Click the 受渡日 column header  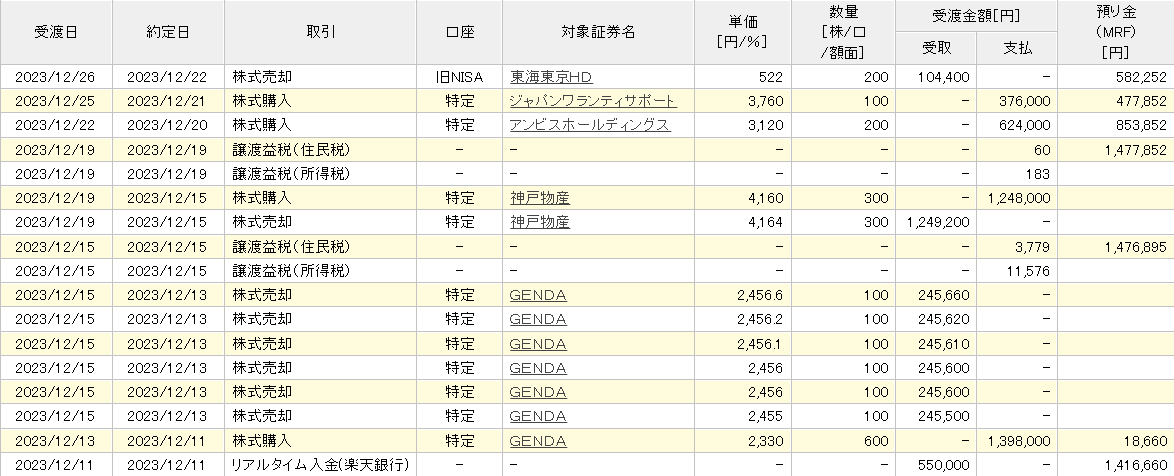click(56, 32)
